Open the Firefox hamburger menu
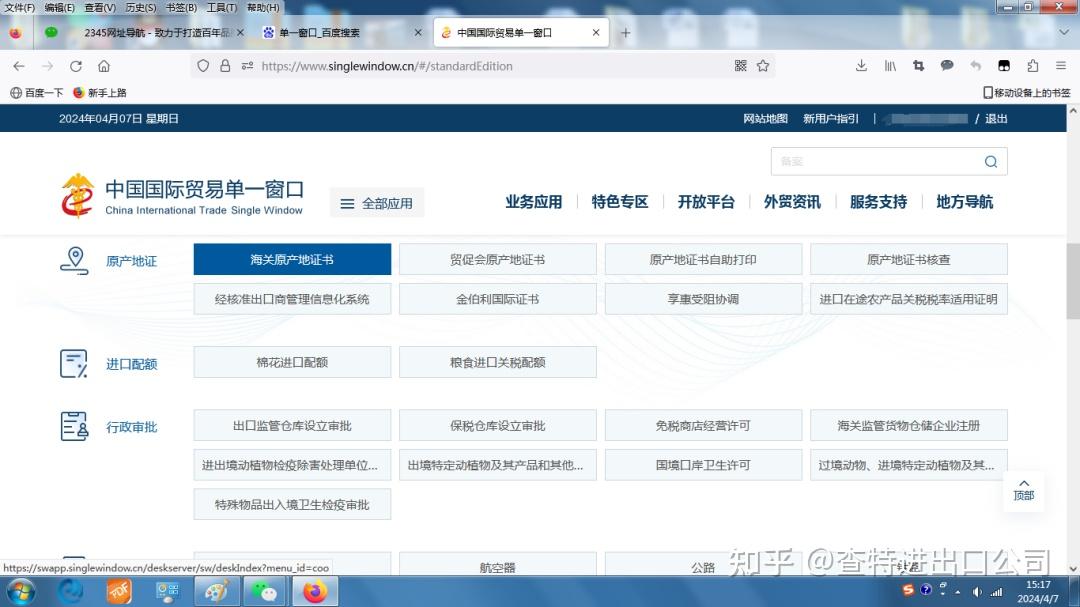Viewport: 1080px width, 607px height. click(1063, 66)
